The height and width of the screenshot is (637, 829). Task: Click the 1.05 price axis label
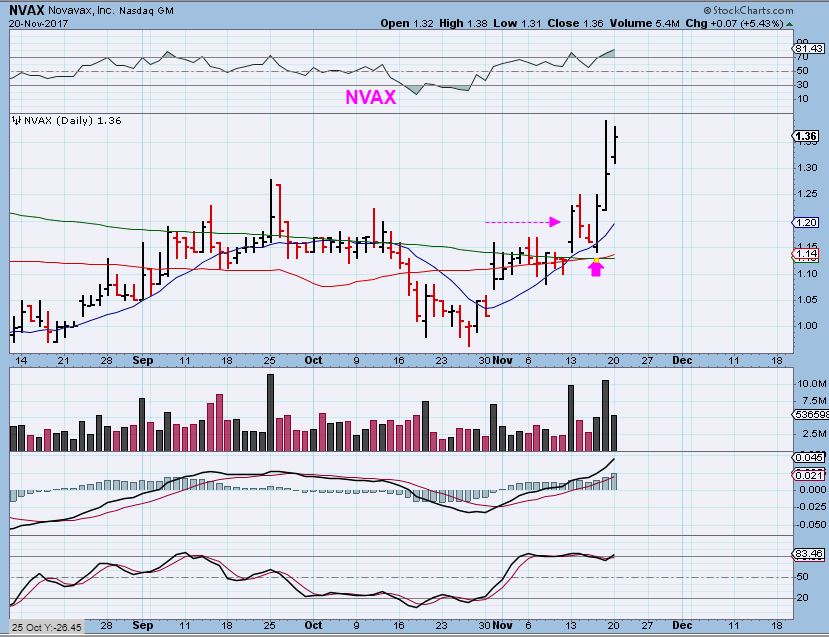click(807, 300)
